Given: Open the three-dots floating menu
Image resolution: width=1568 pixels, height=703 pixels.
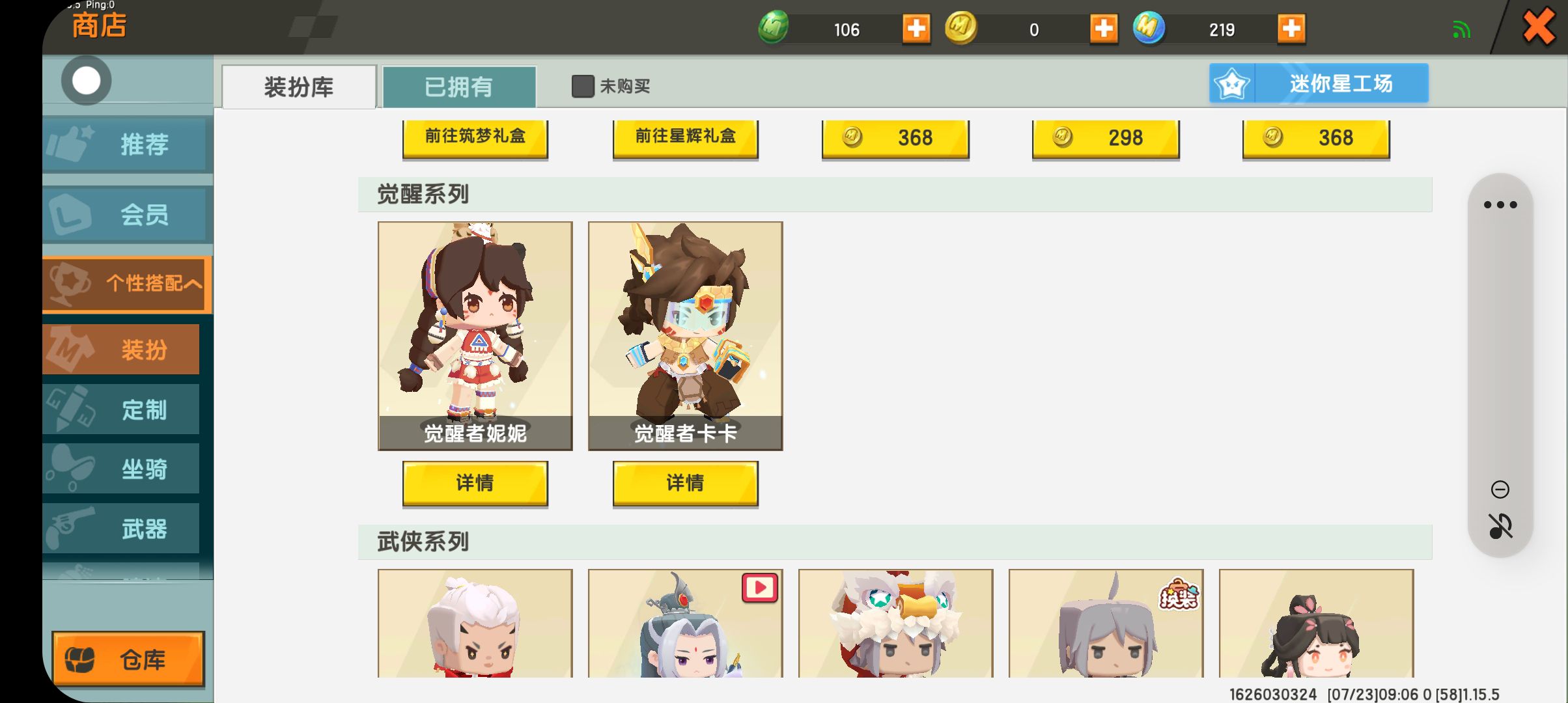Looking at the screenshot, I should (1500, 204).
